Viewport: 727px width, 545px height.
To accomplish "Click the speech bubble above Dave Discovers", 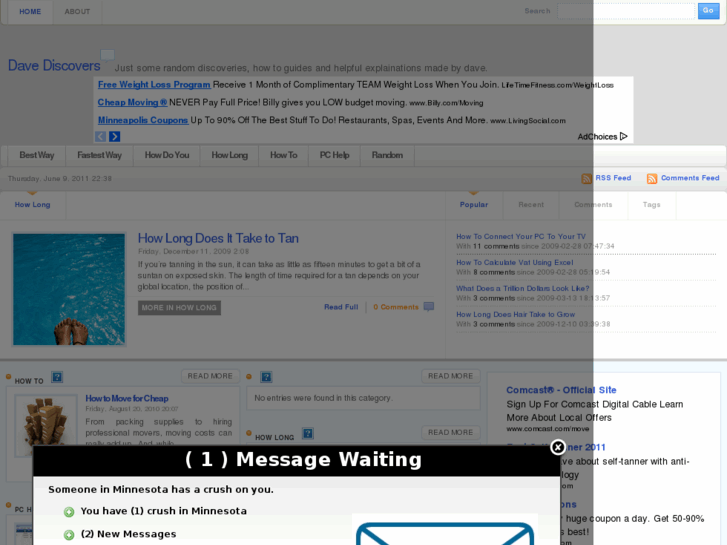I will click(x=108, y=55).
